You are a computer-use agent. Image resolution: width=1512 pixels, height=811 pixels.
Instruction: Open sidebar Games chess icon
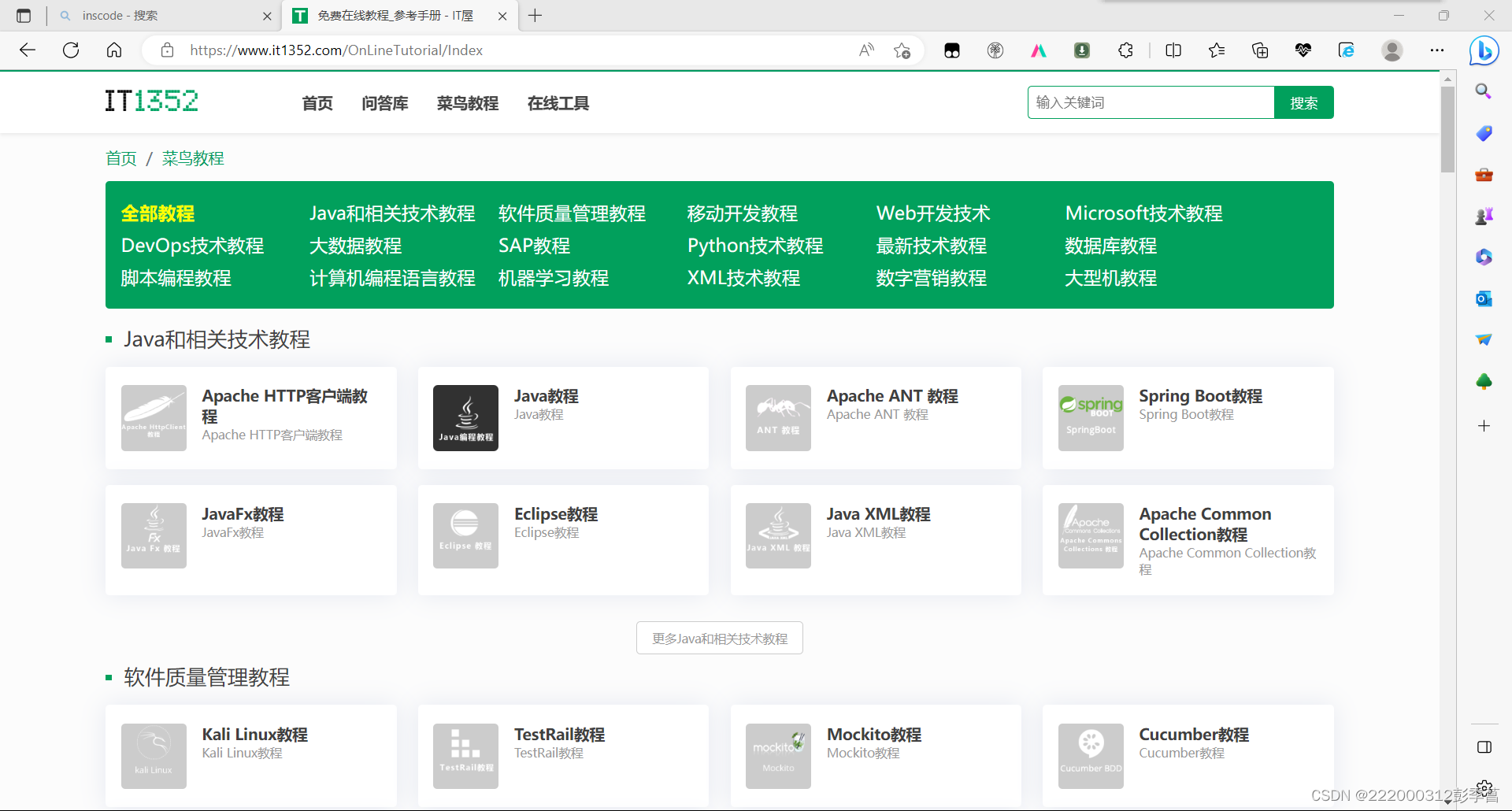(1484, 216)
